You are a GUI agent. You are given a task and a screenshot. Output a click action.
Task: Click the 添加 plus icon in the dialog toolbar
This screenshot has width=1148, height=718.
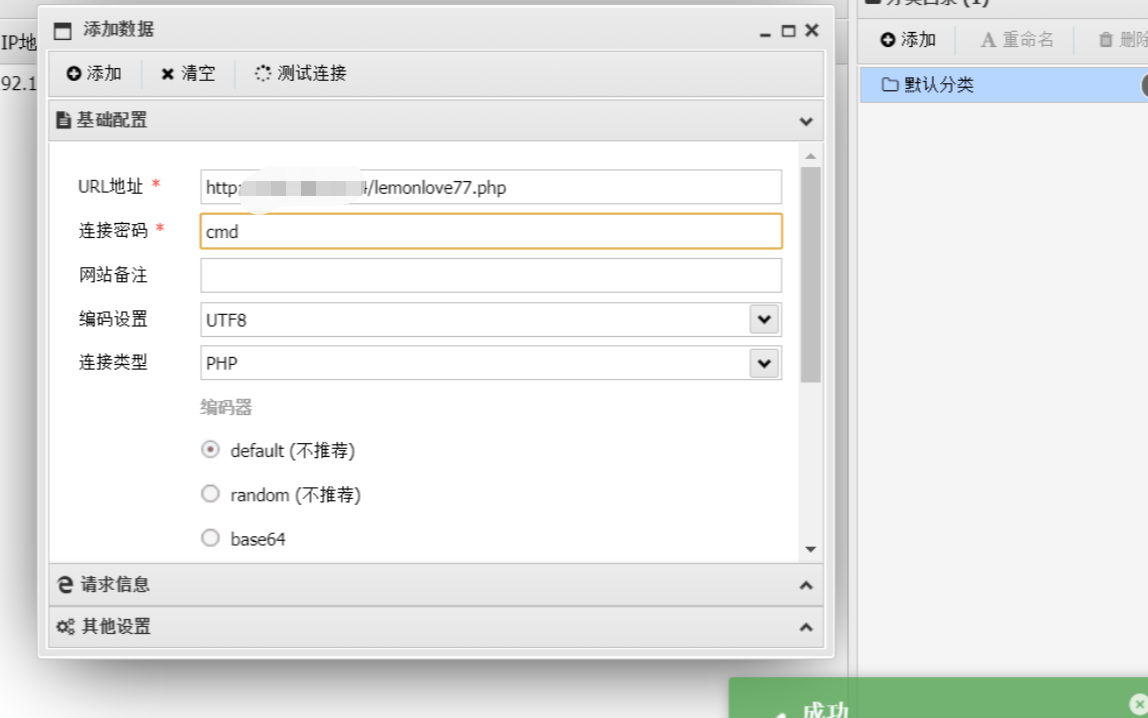coord(73,72)
